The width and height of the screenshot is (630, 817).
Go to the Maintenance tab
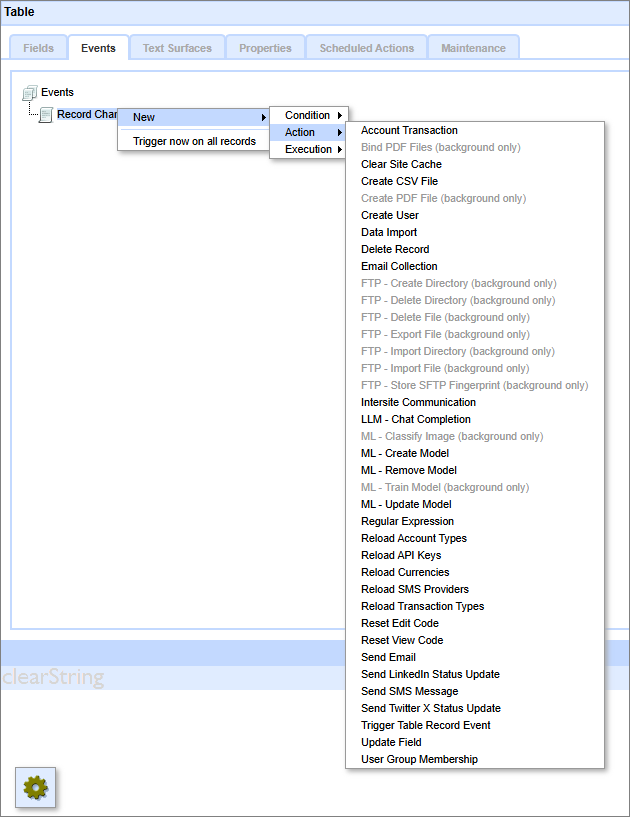(x=473, y=48)
